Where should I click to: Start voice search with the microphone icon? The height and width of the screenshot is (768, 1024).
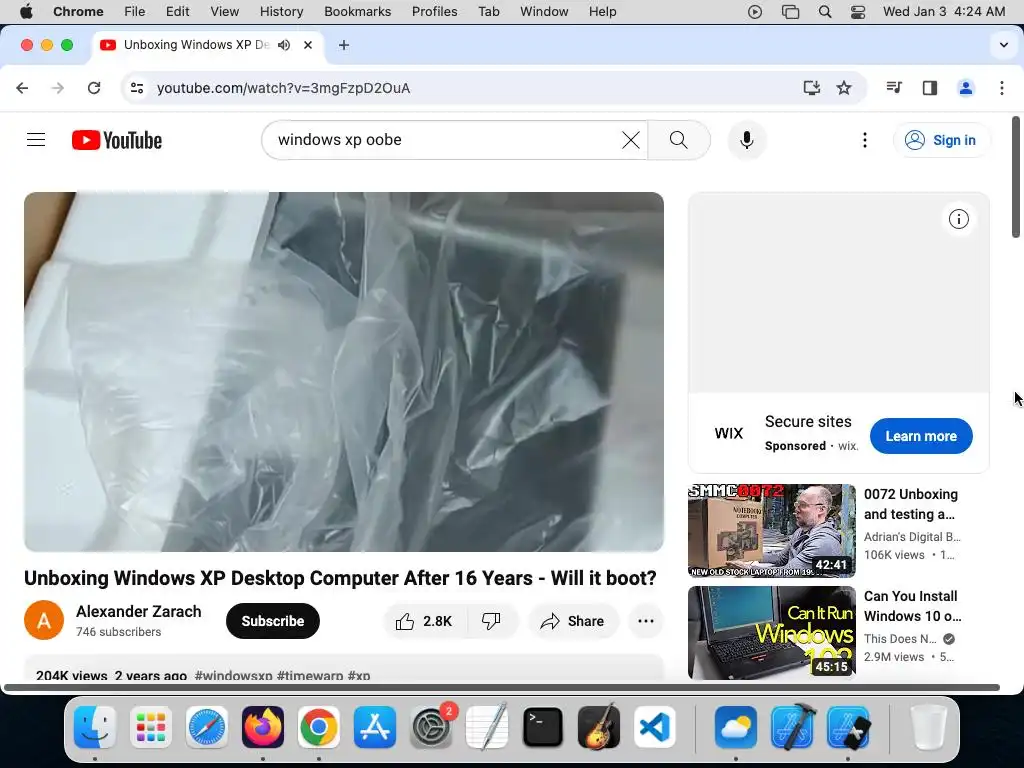pos(746,140)
